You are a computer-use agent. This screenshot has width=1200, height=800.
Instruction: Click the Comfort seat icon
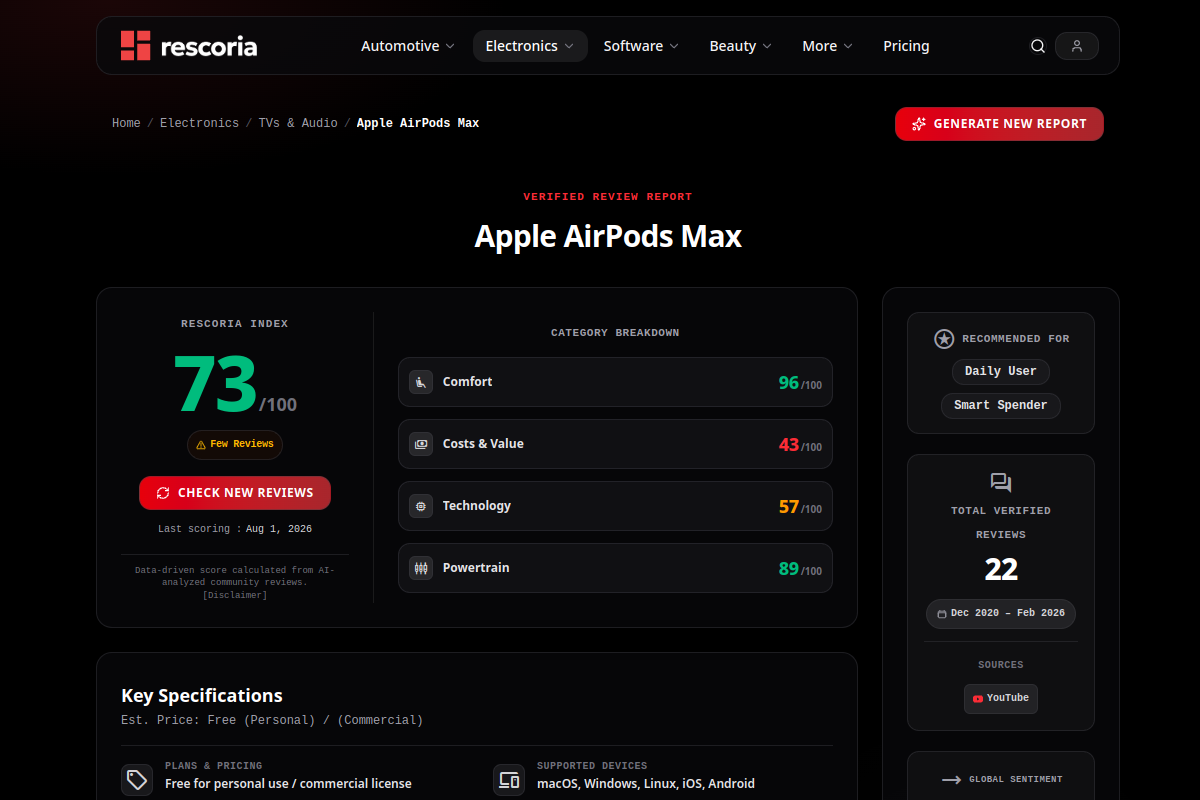pyautogui.click(x=421, y=382)
